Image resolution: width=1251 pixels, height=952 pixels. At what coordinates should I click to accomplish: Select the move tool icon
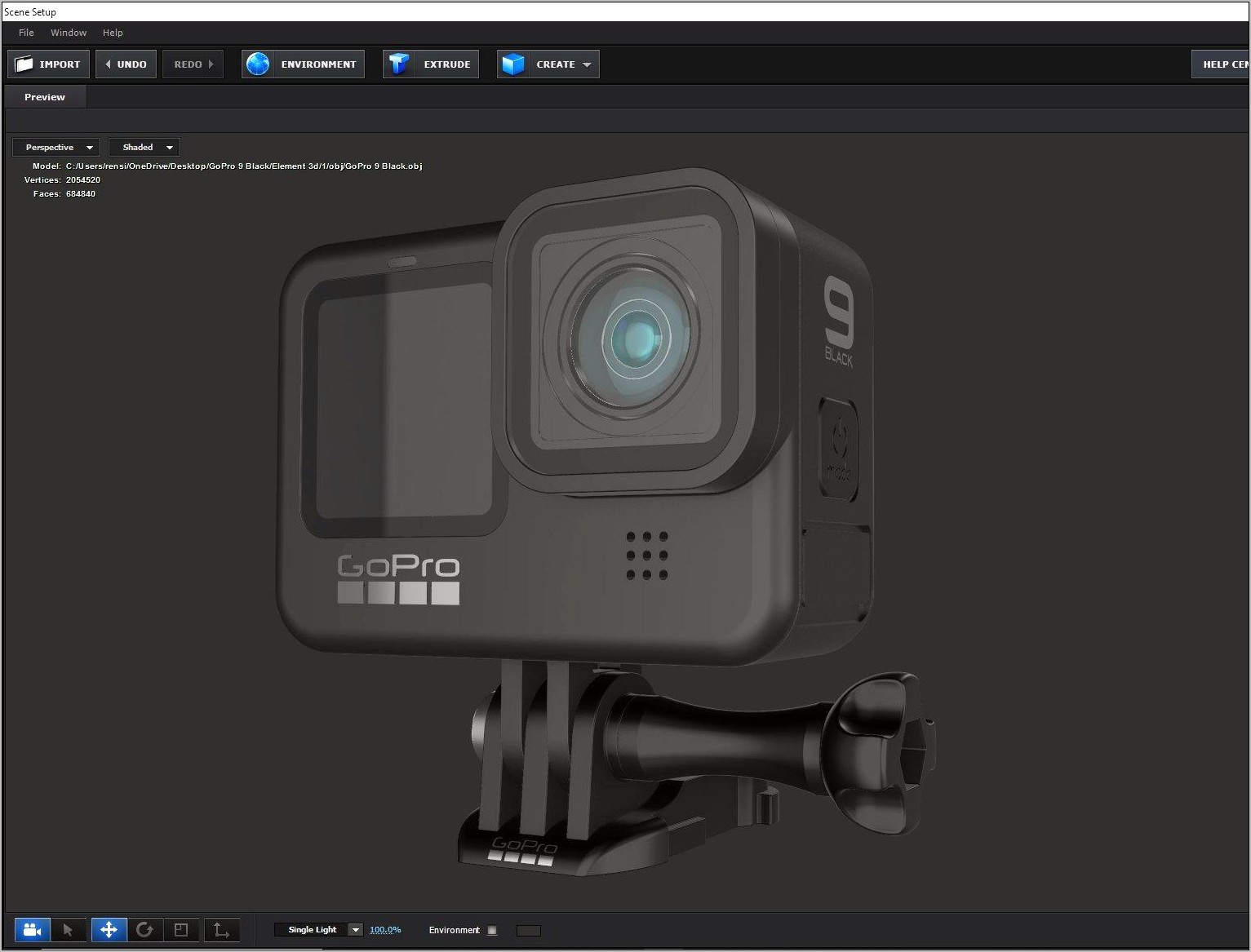tap(109, 930)
